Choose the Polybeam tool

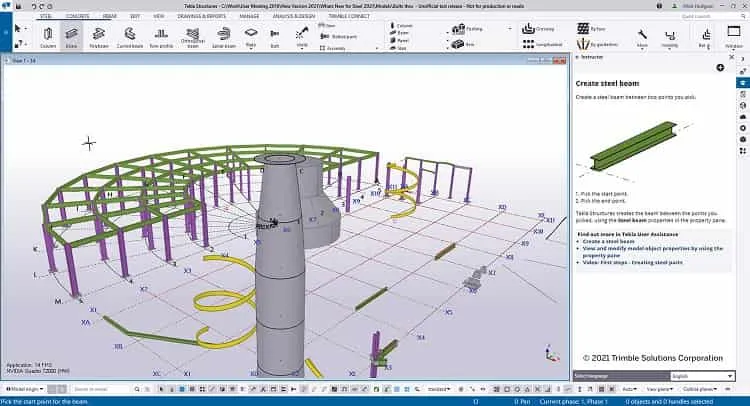(x=99, y=36)
